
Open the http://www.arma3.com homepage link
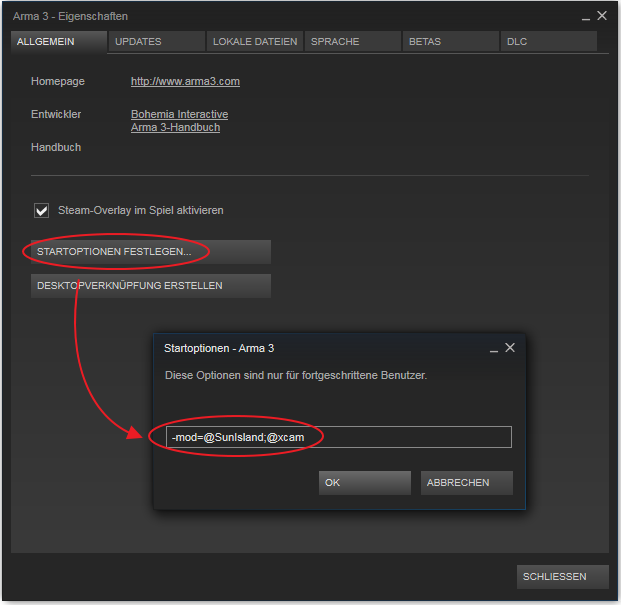point(185,82)
